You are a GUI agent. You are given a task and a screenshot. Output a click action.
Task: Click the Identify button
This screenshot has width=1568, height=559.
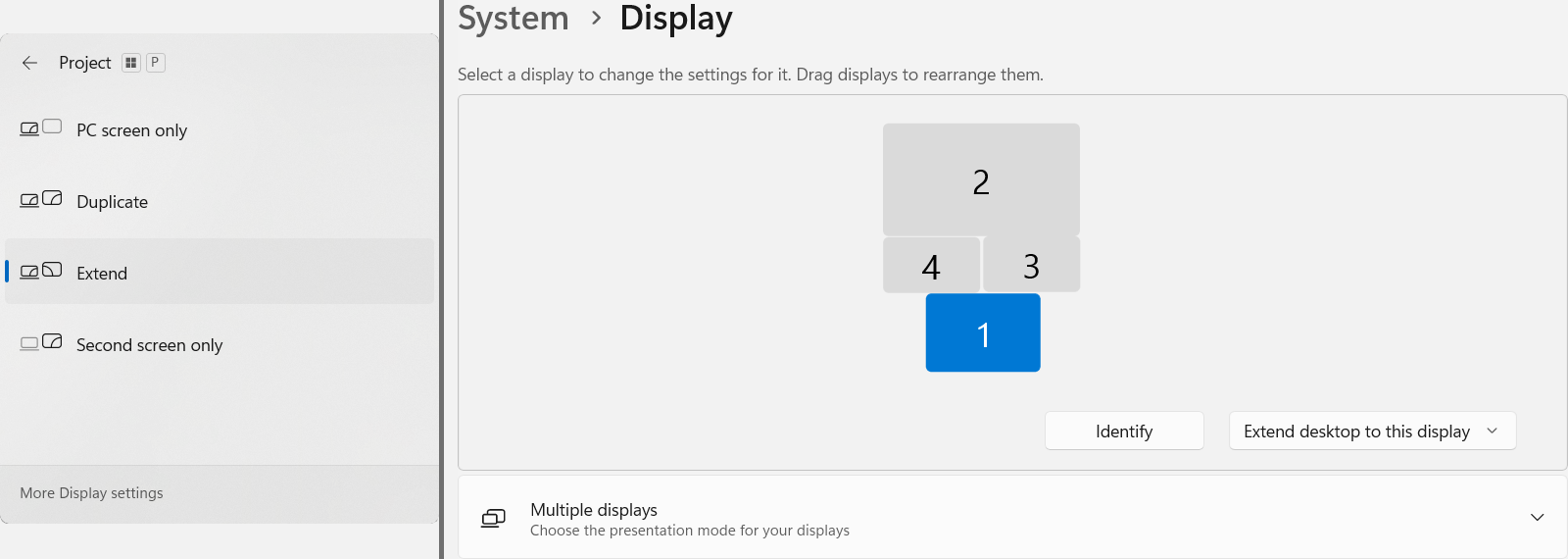(x=1124, y=431)
